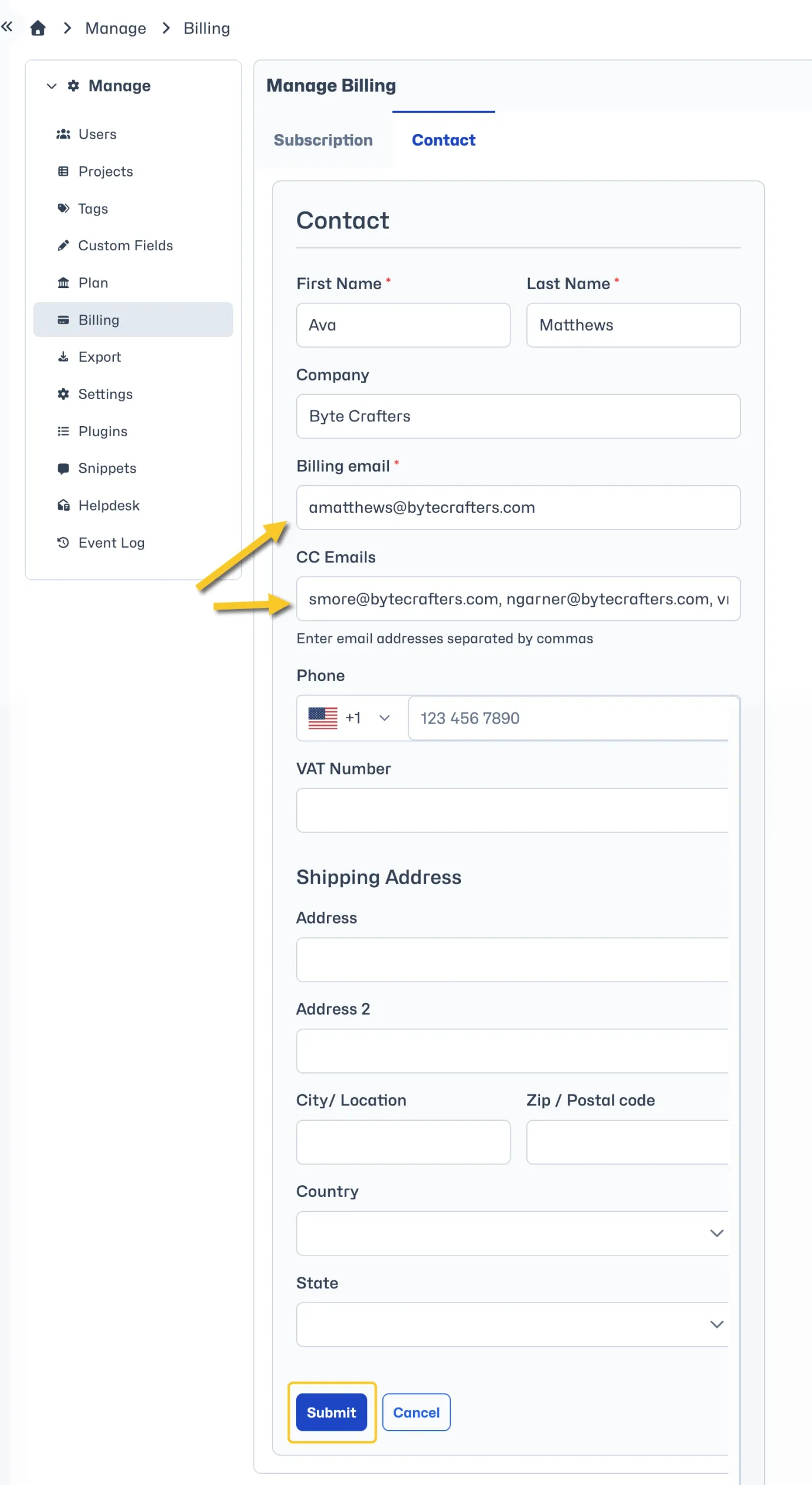Image resolution: width=812 pixels, height=1485 pixels.
Task: Open the State dropdown
Action: 512,1324
